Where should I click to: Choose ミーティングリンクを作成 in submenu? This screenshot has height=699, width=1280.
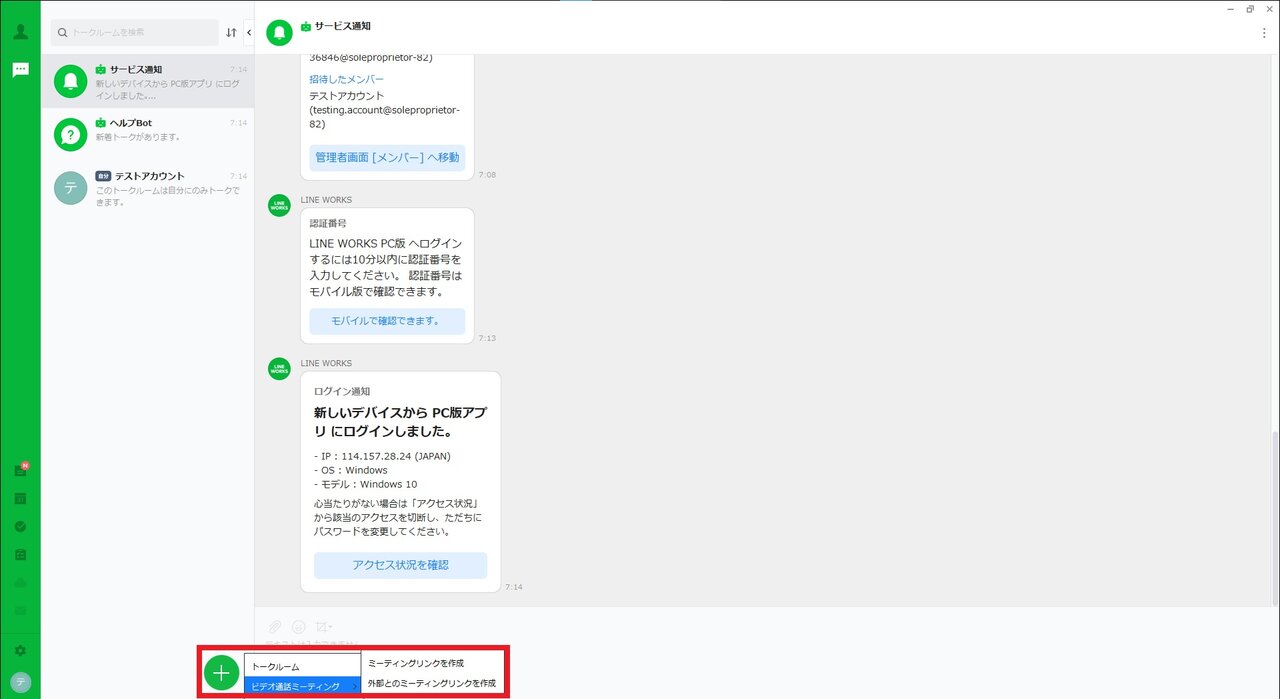point(416,663)
